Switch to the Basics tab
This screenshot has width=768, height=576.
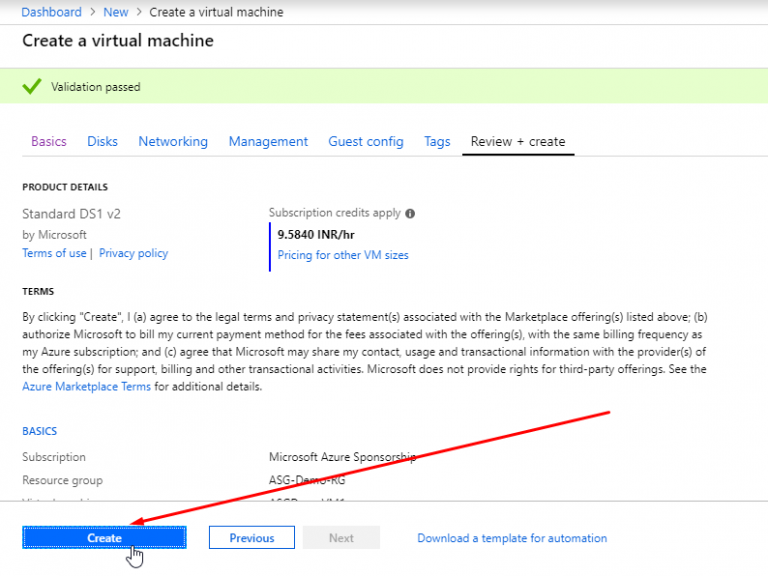[x=49, y=141]
